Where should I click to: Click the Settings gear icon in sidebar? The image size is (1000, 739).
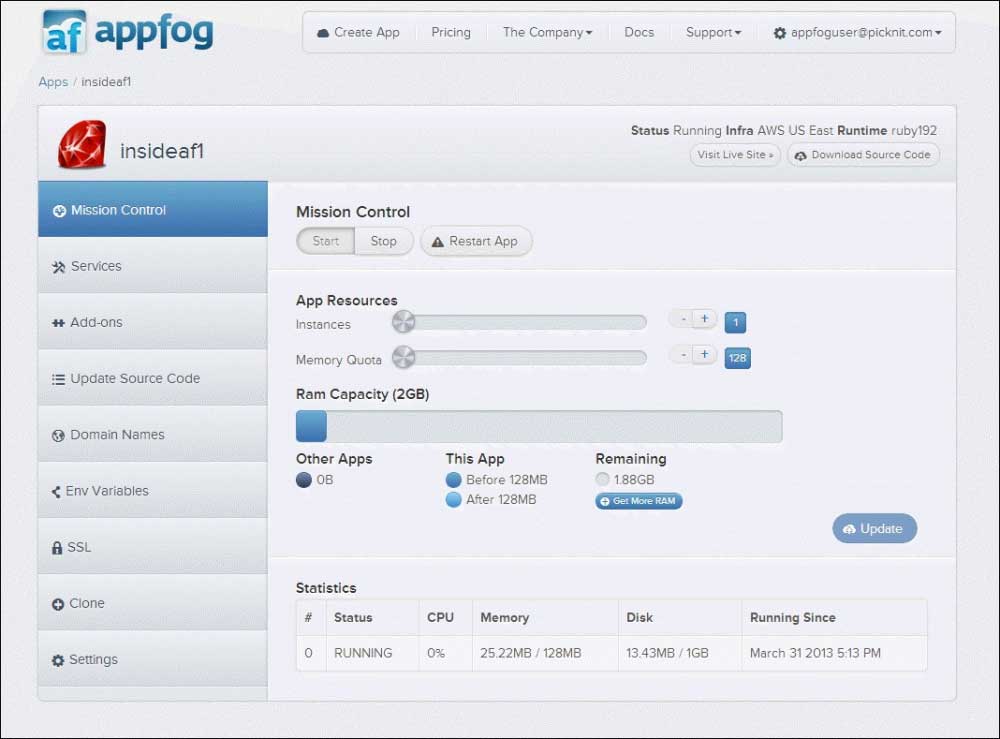(x=58, y=660)
